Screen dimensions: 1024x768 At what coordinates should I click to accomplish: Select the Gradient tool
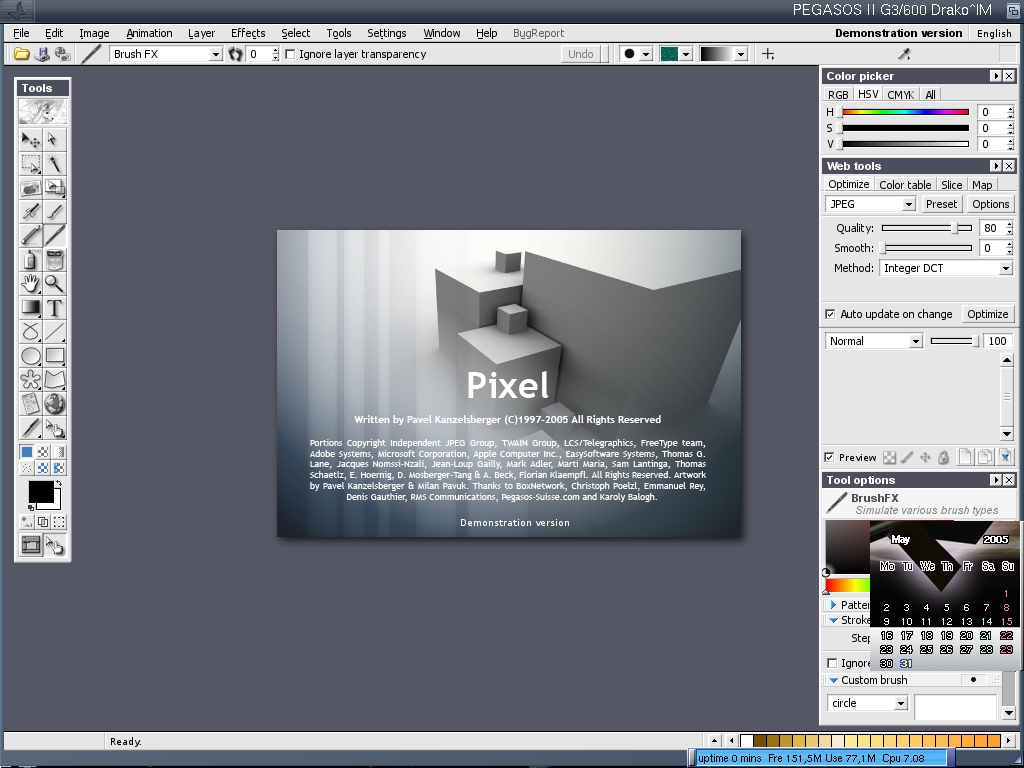[30, 308]
